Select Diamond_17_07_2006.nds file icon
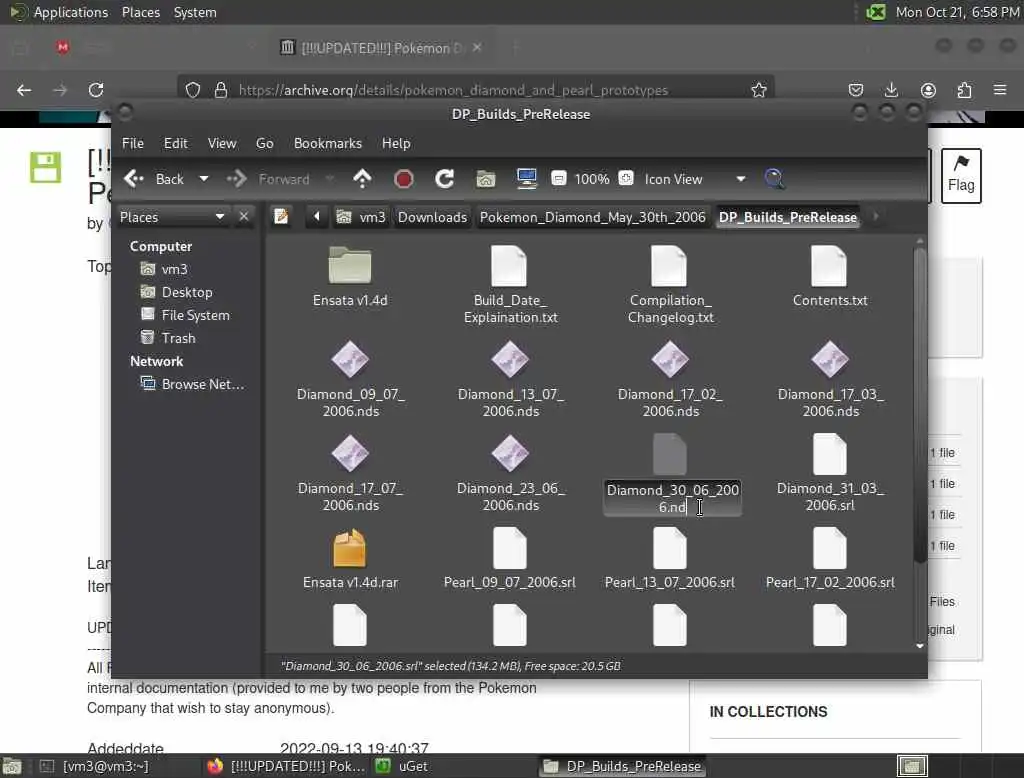The width and height of the screenshot is (1024, 778). click(350, 454)
